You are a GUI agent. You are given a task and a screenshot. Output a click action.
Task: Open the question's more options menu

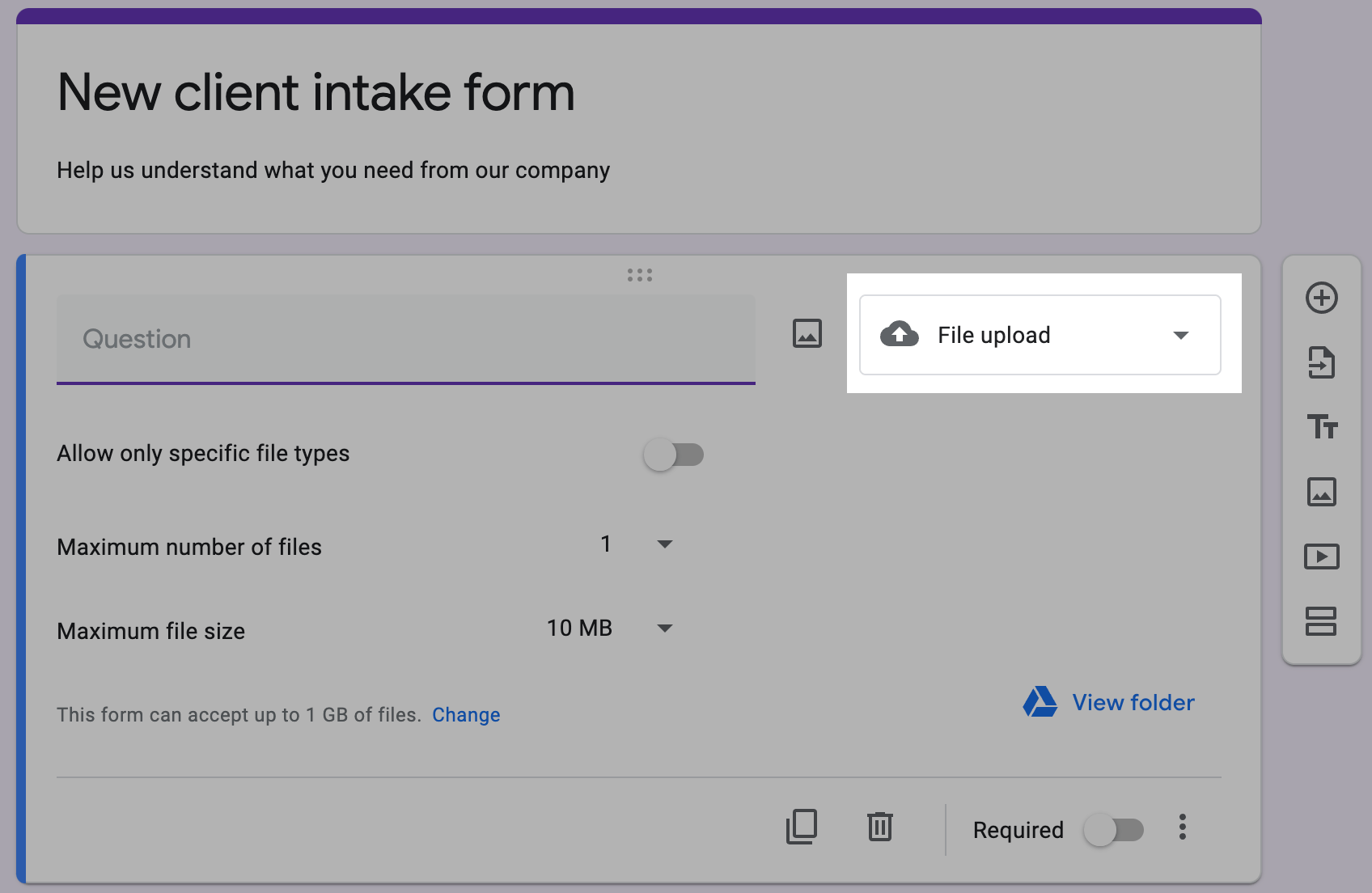point(1182,827)
